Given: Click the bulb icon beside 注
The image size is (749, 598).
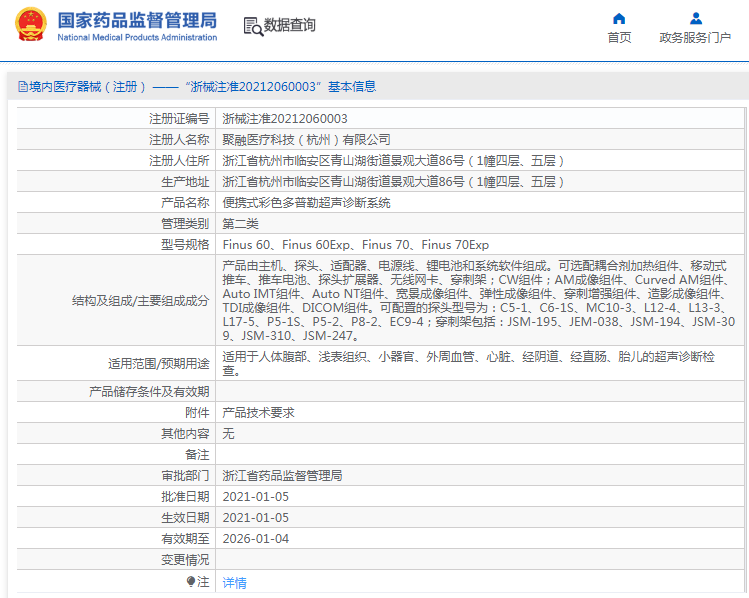Looking at the screenshot, I should point(191,581).
